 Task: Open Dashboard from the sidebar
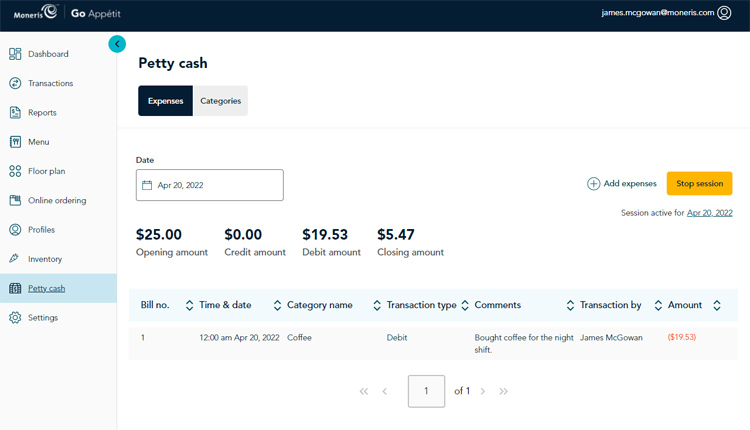48,54
